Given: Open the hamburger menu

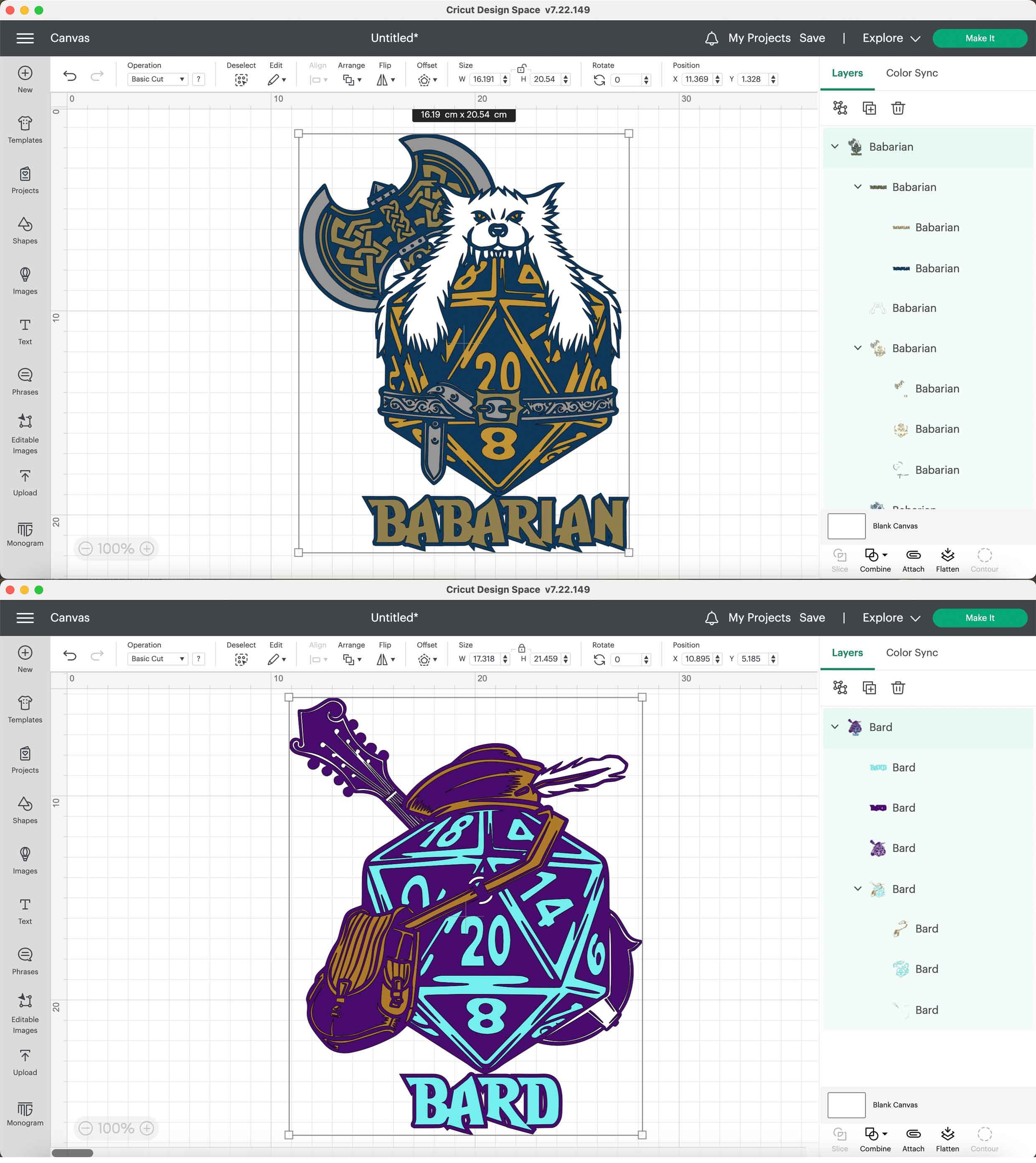Looking at the screenshot, I should pyautogui.click(x=25, y=38).
